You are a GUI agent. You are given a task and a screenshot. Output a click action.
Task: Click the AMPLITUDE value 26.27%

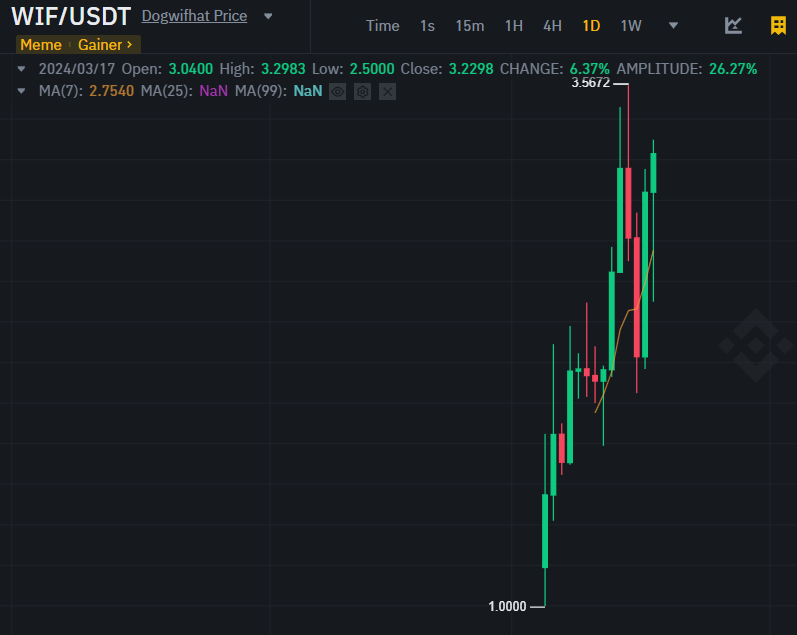(x=733, y=69)
